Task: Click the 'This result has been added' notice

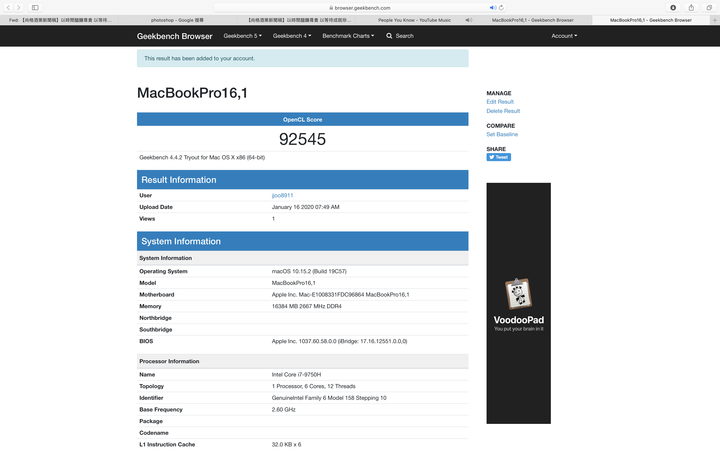Action: pyautogui.click(x=303, y=58)
